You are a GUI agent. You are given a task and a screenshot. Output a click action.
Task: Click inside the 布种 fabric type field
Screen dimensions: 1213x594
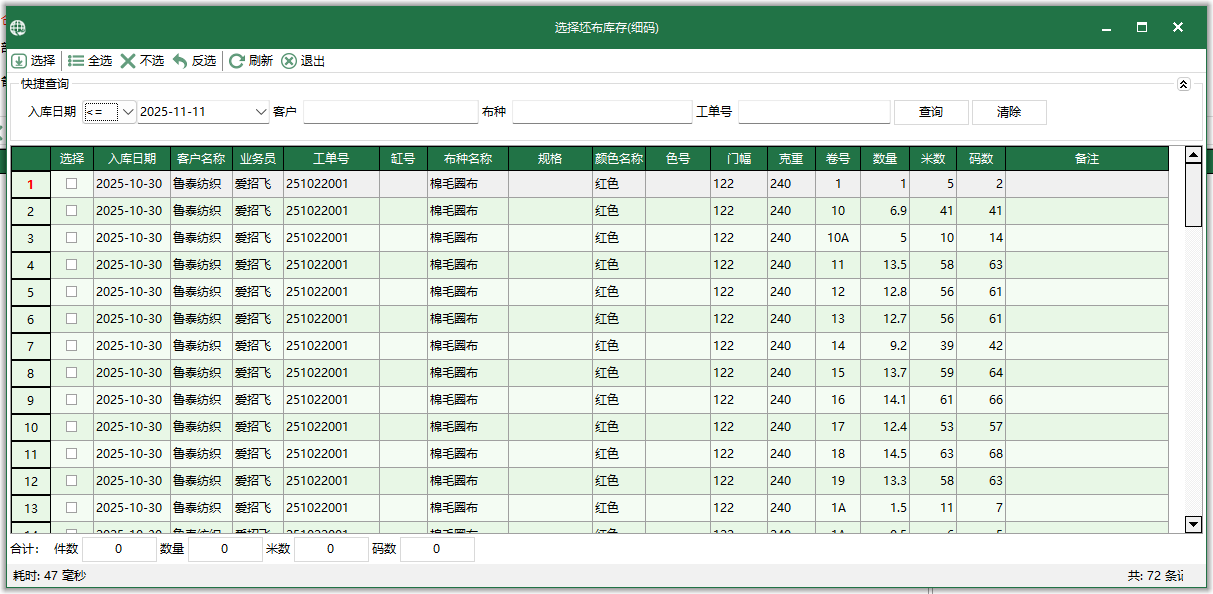[600, 111]
